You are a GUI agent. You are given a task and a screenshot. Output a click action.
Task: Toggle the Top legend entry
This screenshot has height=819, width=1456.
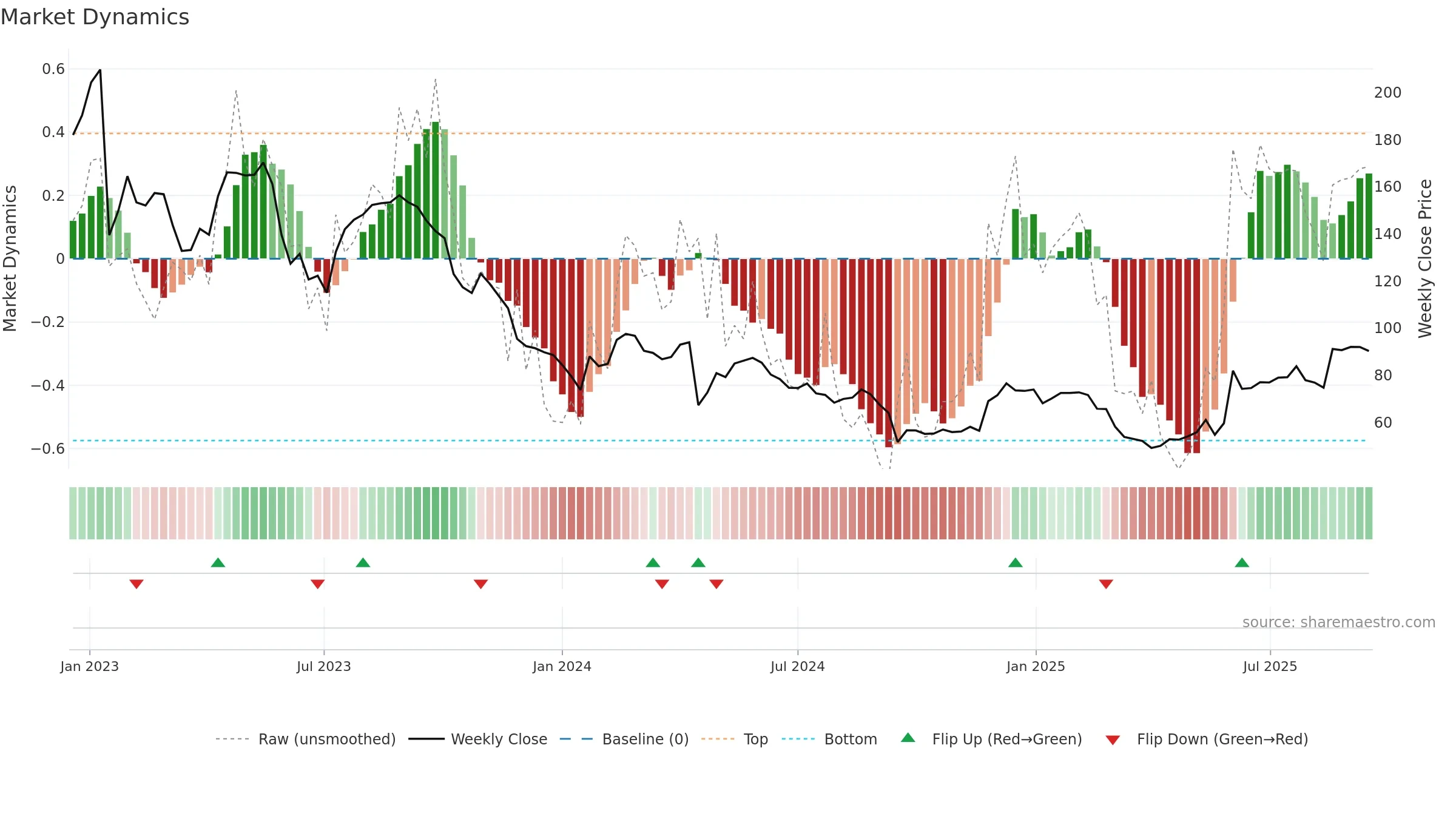[735, 739]
